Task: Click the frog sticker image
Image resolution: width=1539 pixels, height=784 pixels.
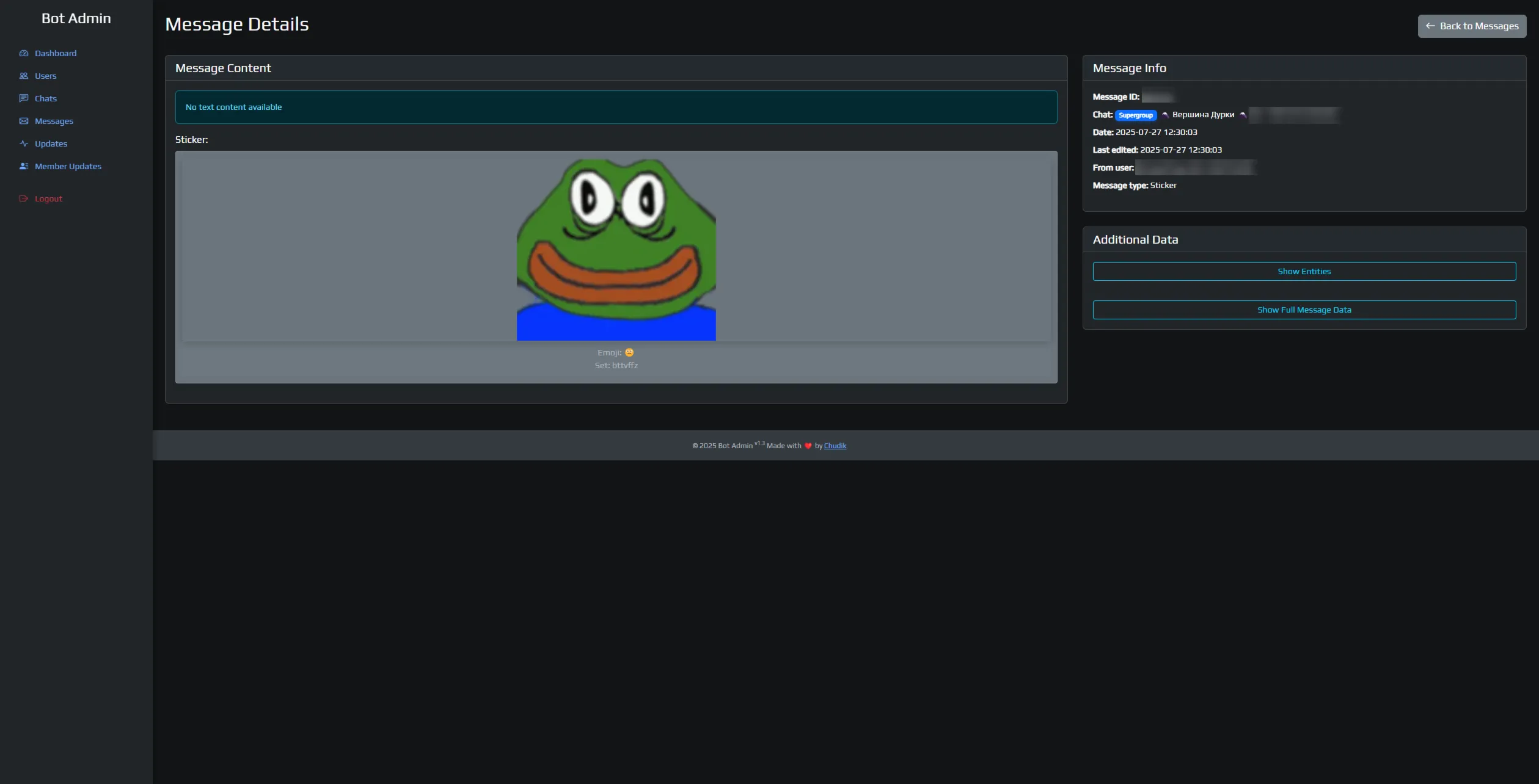Action: click(616, 250)
